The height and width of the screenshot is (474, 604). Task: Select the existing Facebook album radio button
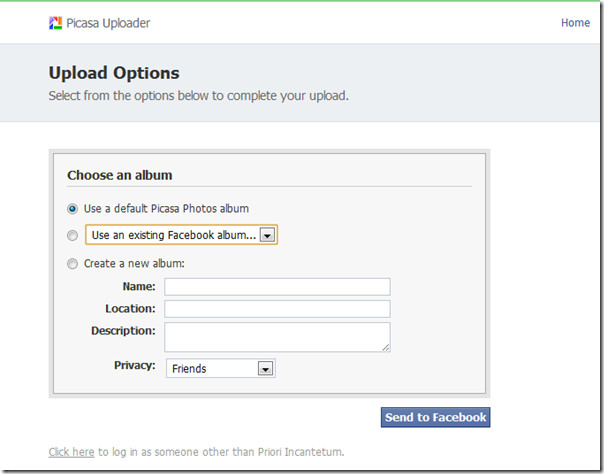tap(72, 235)
